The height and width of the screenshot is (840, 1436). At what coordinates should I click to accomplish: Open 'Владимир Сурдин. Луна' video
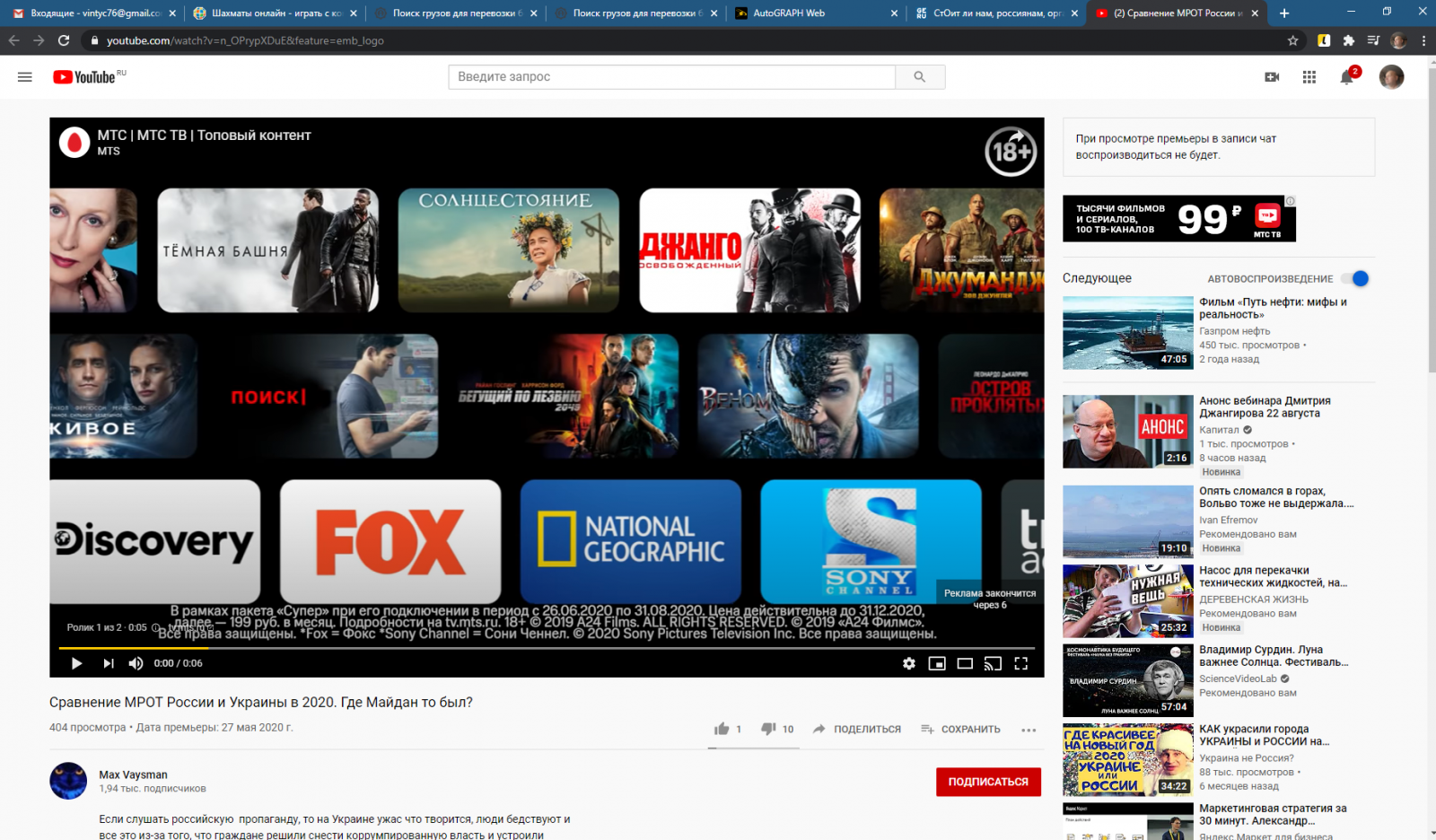[1274, 656]
